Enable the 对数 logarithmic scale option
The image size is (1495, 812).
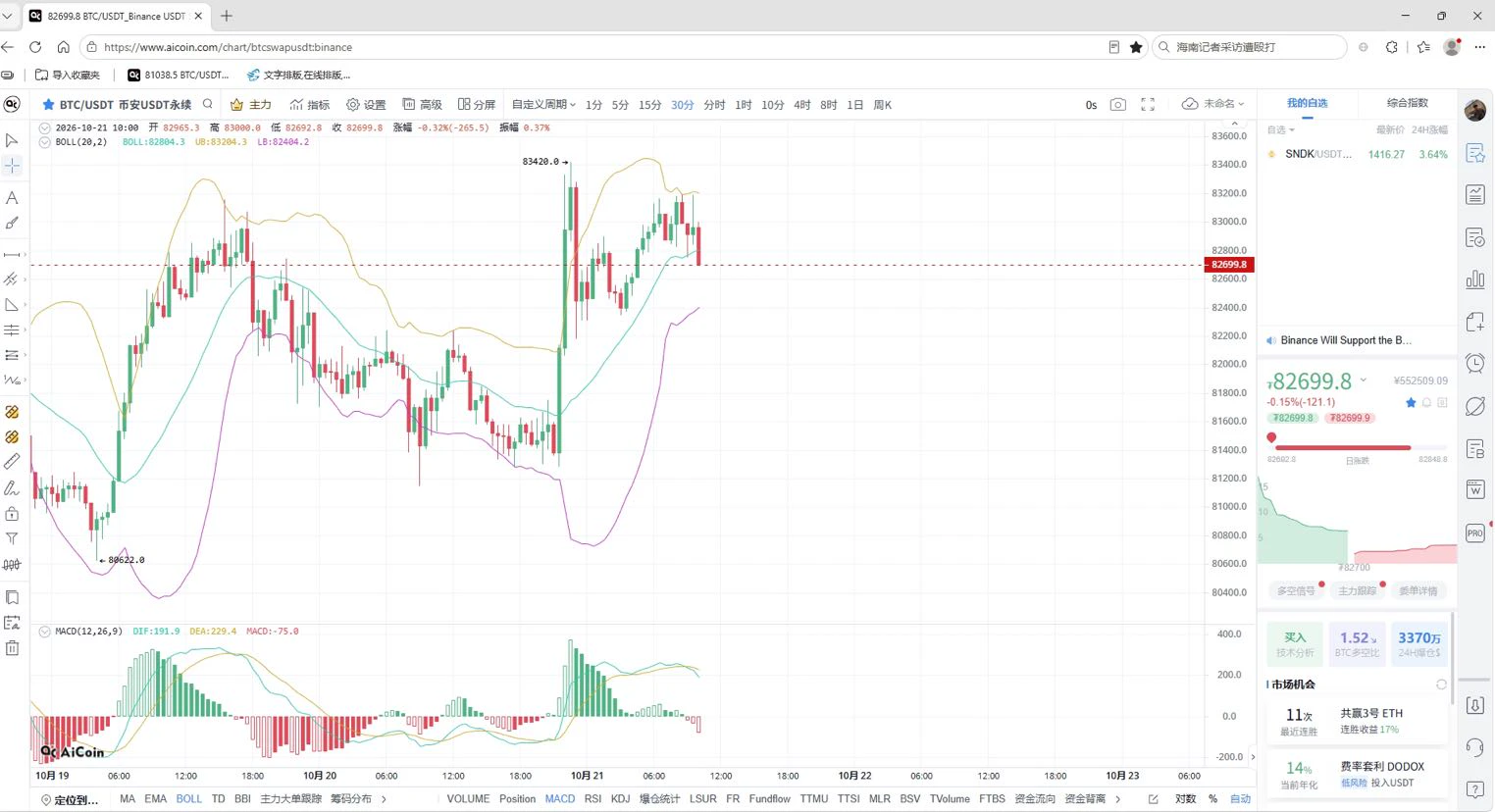tap(1186, 798)
